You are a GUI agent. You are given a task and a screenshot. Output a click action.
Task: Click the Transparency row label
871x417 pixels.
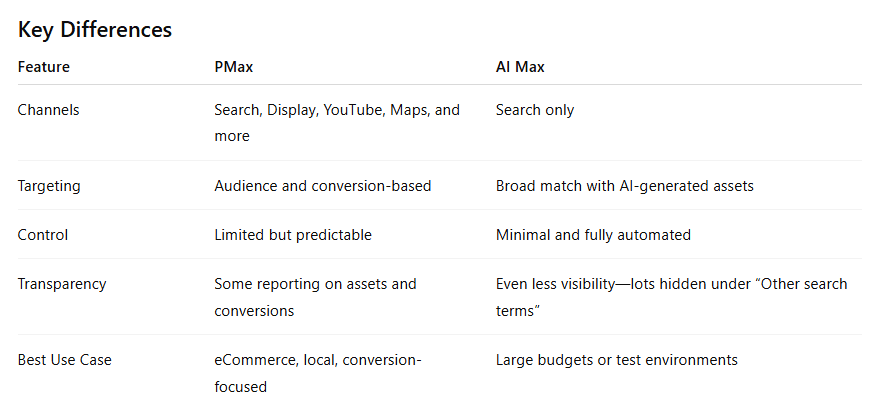(62, 284)
